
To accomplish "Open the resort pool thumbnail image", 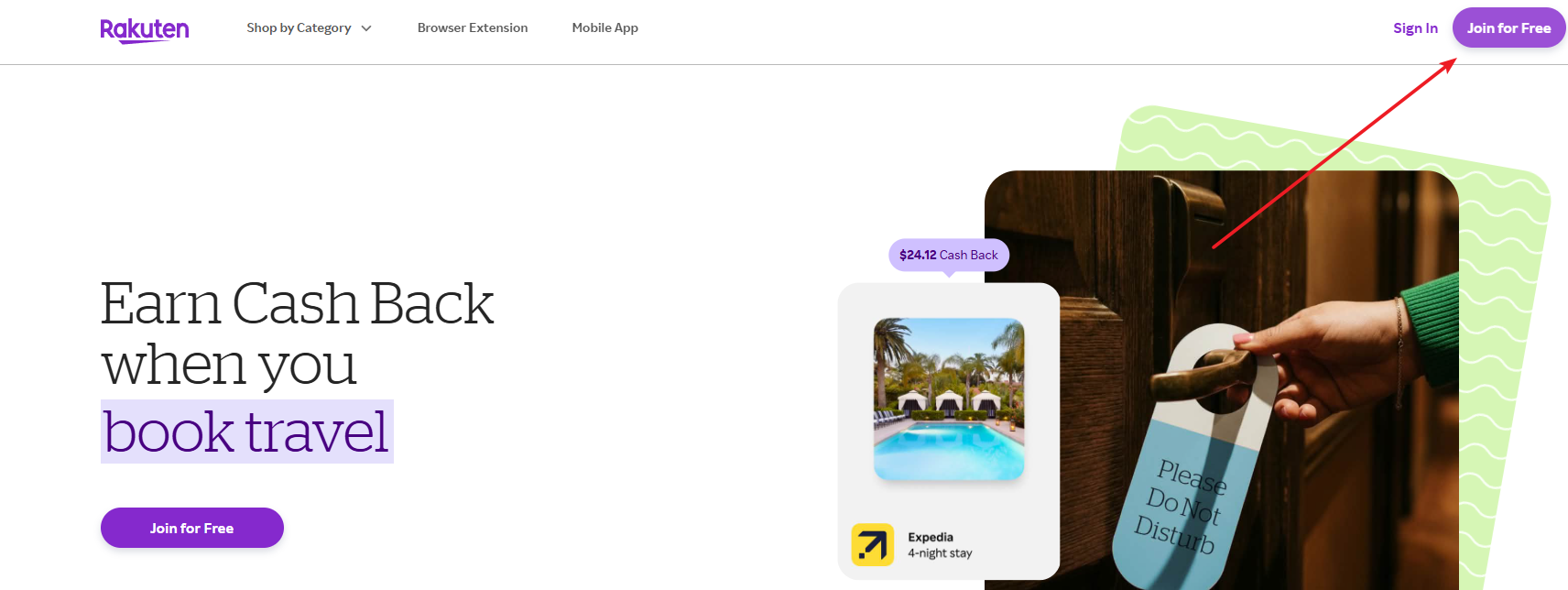I will pyautogui.click(x=949, y=399).
